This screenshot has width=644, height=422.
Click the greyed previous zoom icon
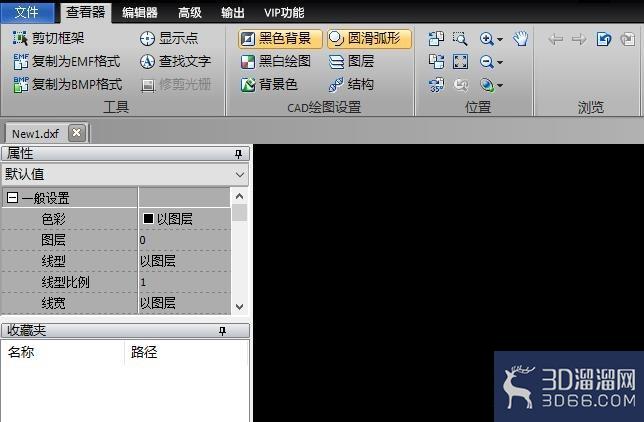click(460, 85)
